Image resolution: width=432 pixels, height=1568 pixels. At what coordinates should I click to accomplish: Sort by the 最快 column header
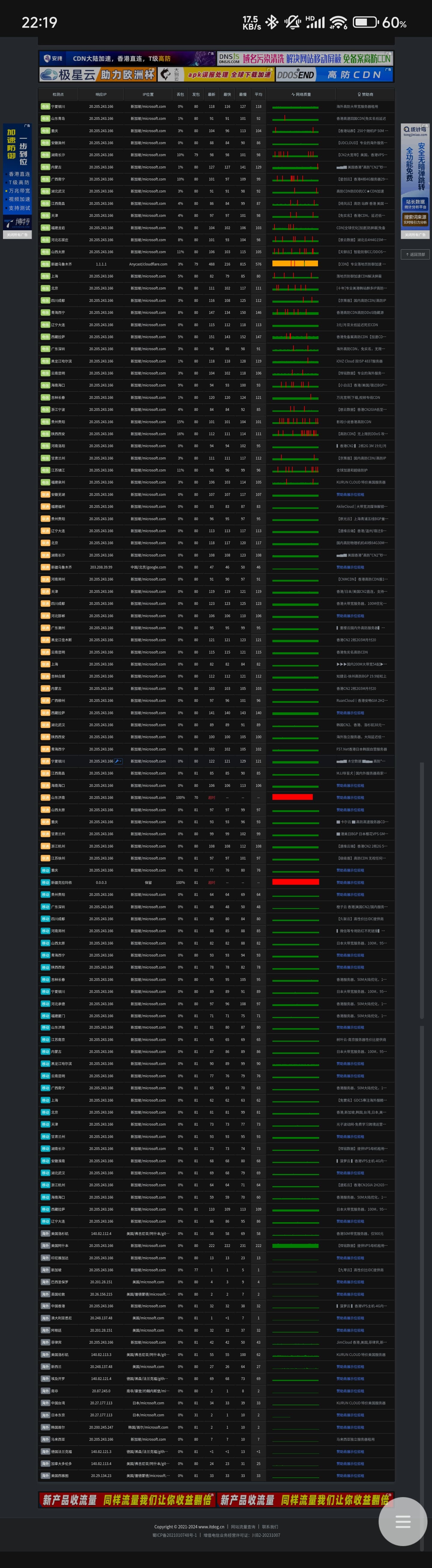click(228, 94)
